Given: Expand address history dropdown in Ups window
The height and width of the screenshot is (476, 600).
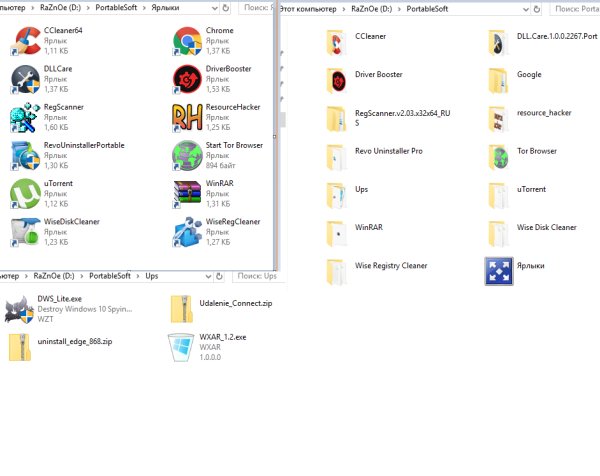Looking at the screenshot, I should [209, 276].
